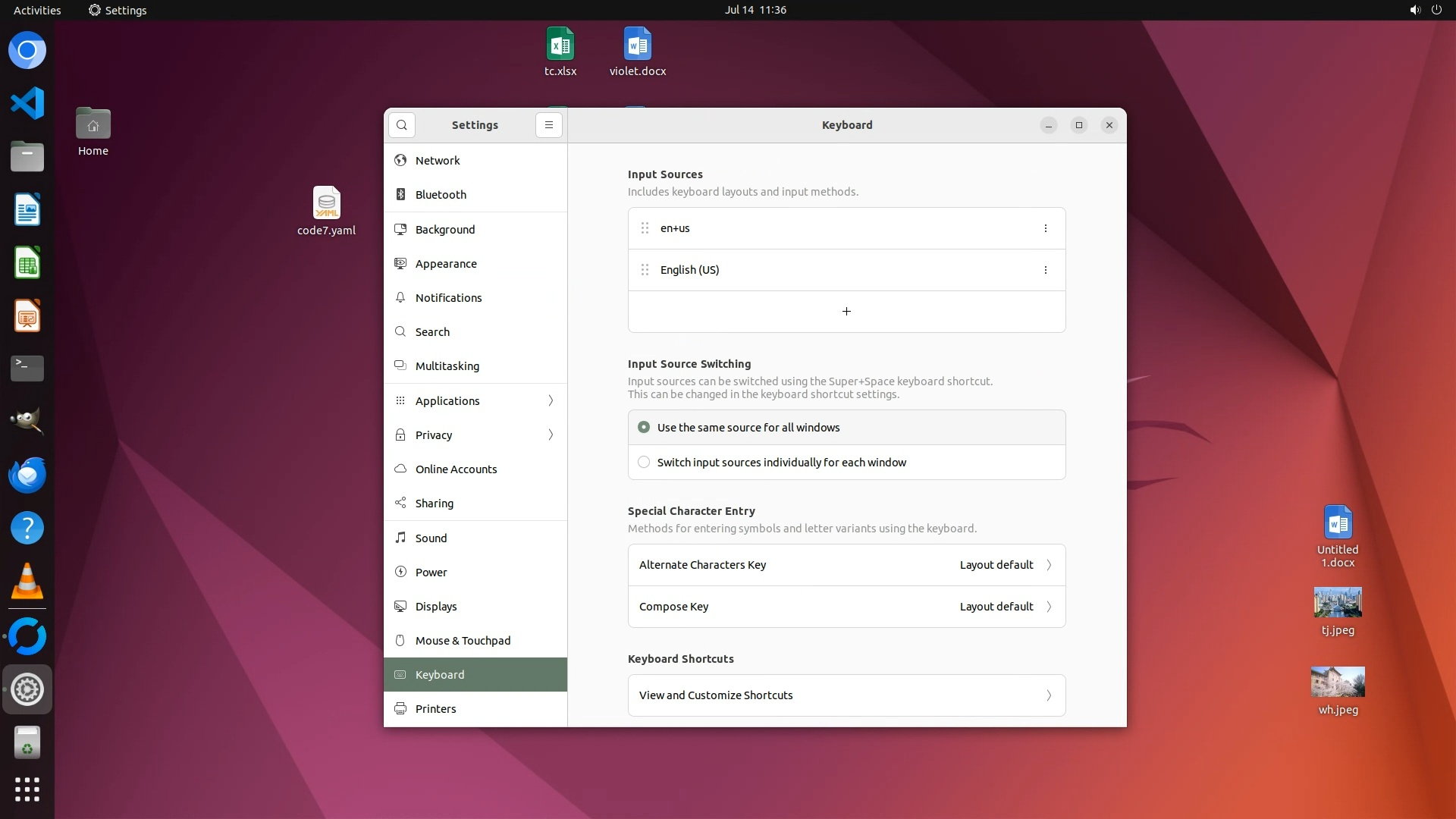Viewport: 1456px width, 819px height.
Task: Select Use the same source for all windows
Action: (x=644, y=428)
